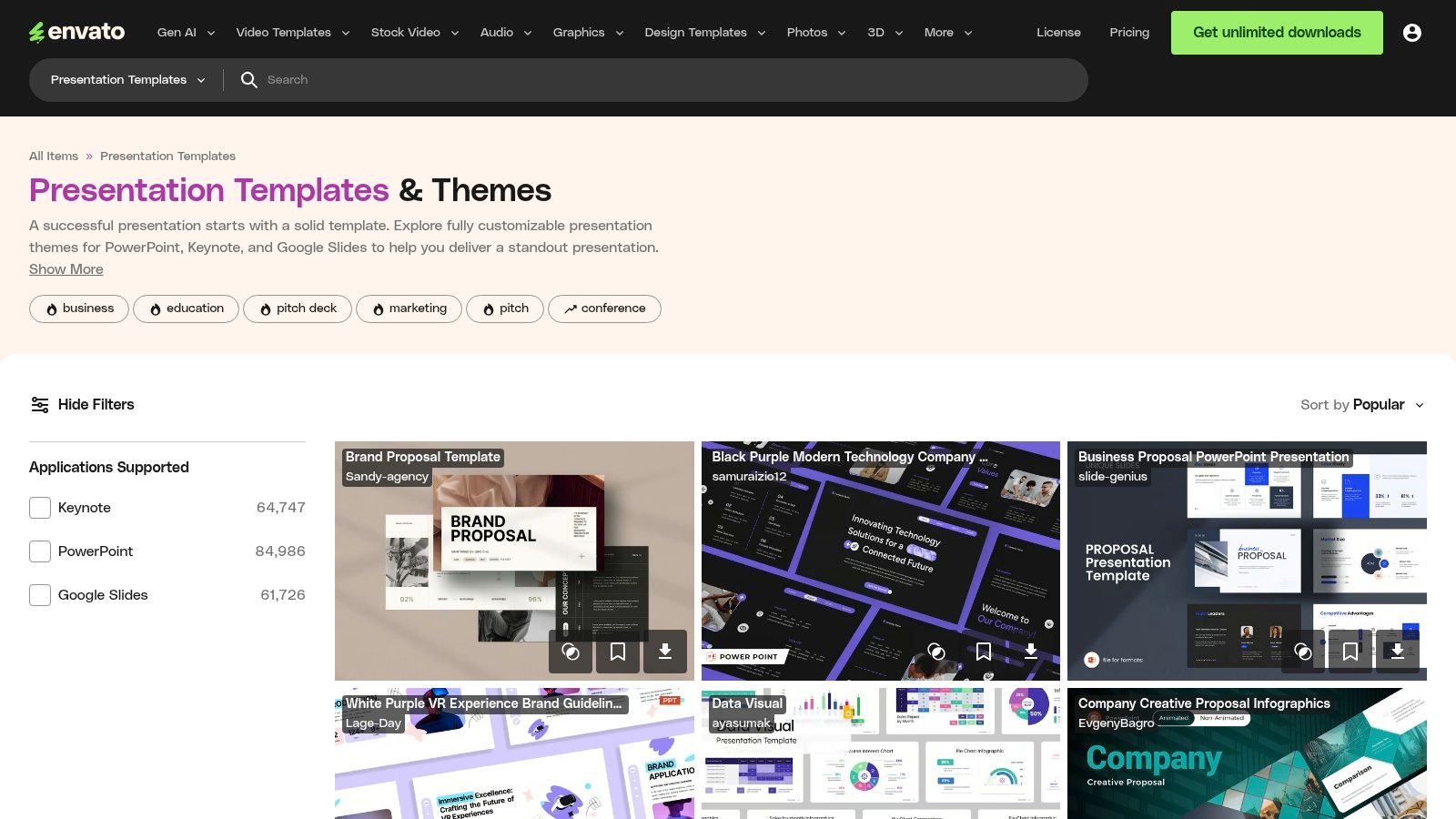Image resolution: width=1456 pixels, height=819 pixels.
Task: Select the business tag chip
Action: pos(79,308)
